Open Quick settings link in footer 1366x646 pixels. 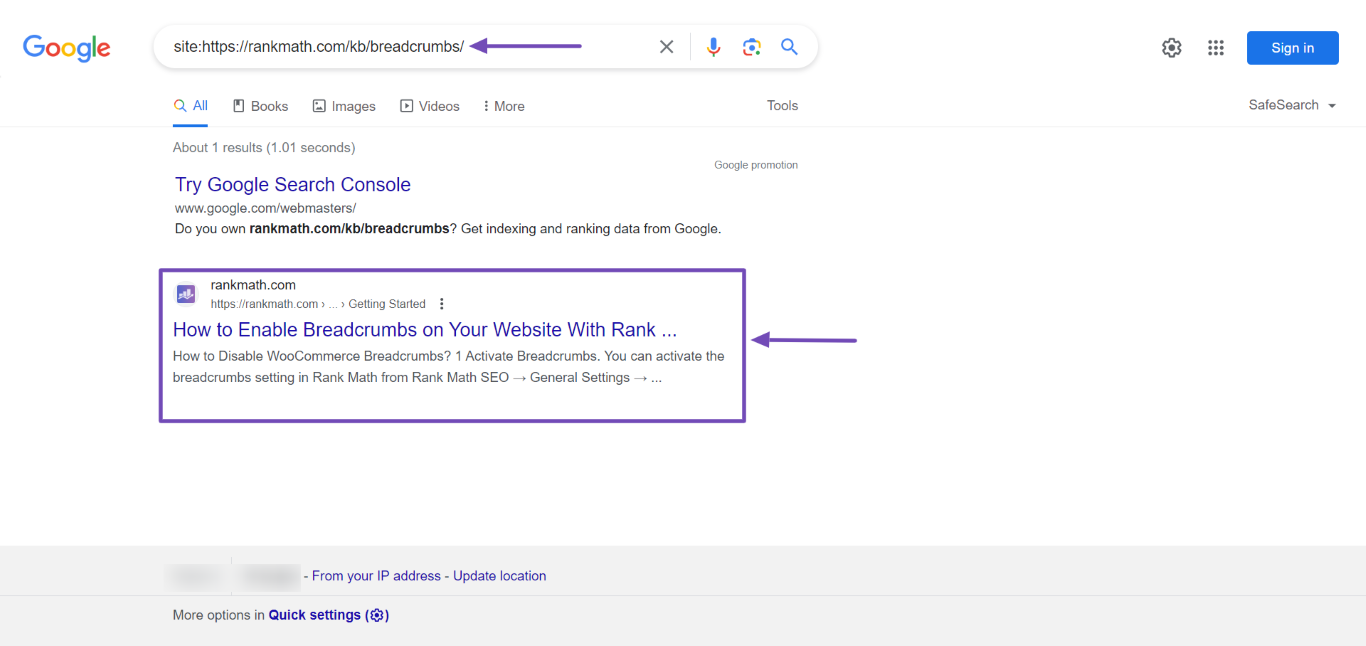click(x=329, y=615)
